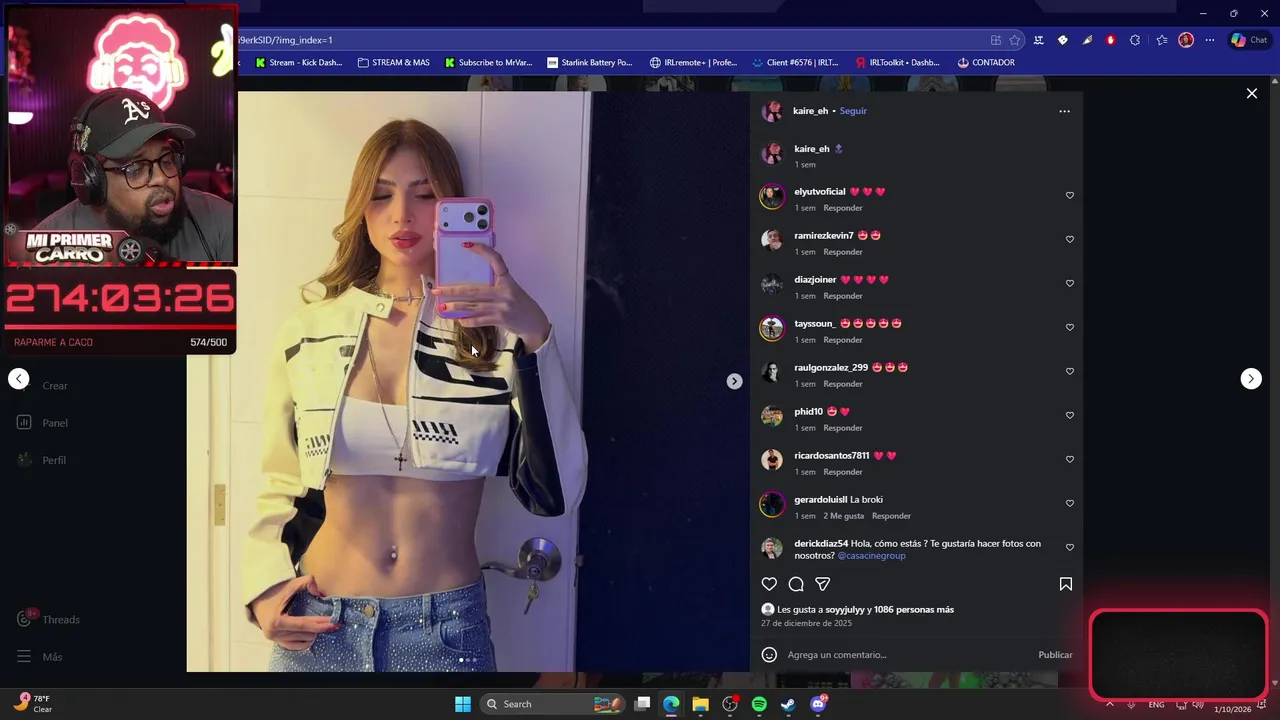The image size is (1280, 720).
Task: Open the weather widget showing 78°F
Action: [33, 704]
